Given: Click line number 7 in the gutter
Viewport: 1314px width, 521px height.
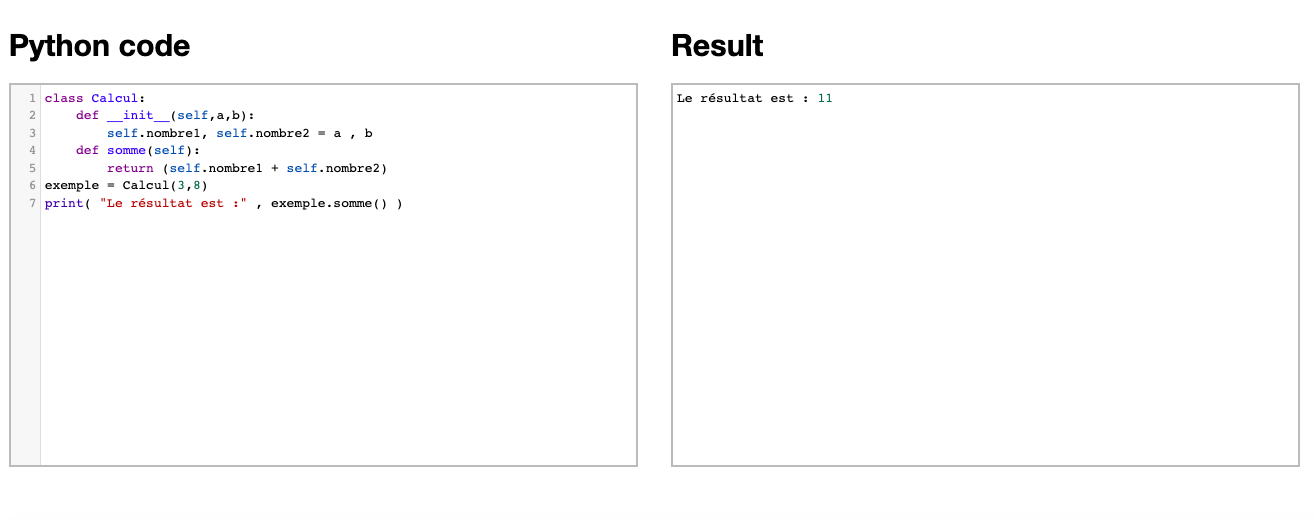Looking at the screenshot, I should (x=33, y=203).
